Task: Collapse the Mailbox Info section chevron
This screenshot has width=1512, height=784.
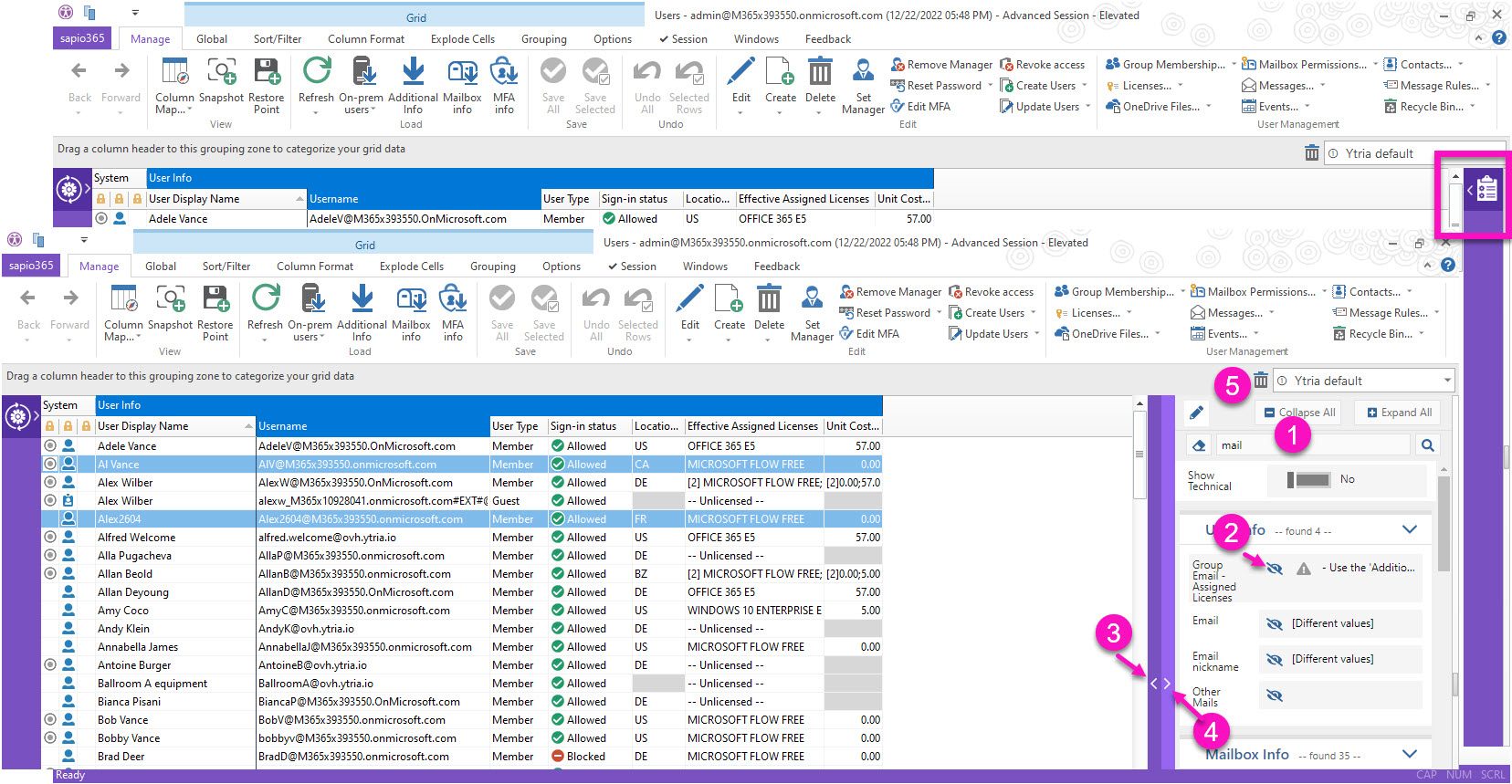Action: pyautogui.click(x=1410, y=754)
